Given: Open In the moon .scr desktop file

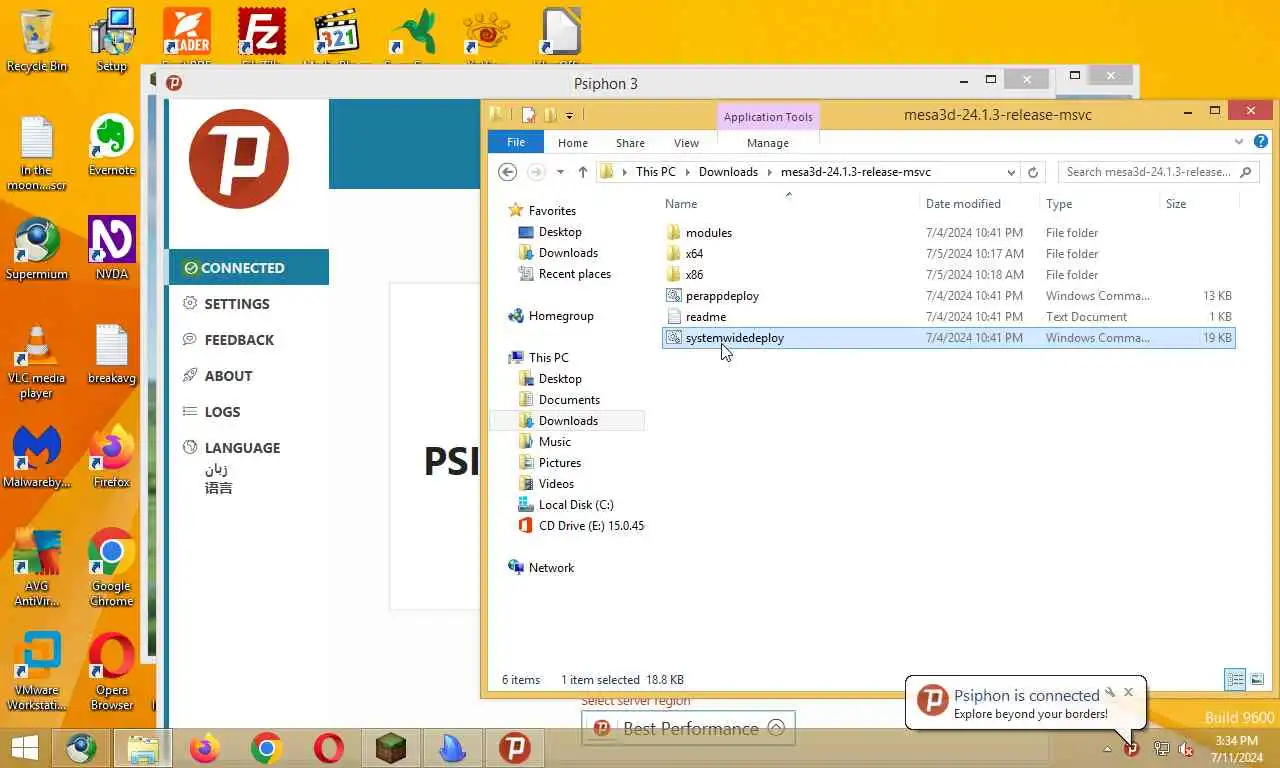Looking at the screenshot, I should pyautogui.click(x=37, y=153).
